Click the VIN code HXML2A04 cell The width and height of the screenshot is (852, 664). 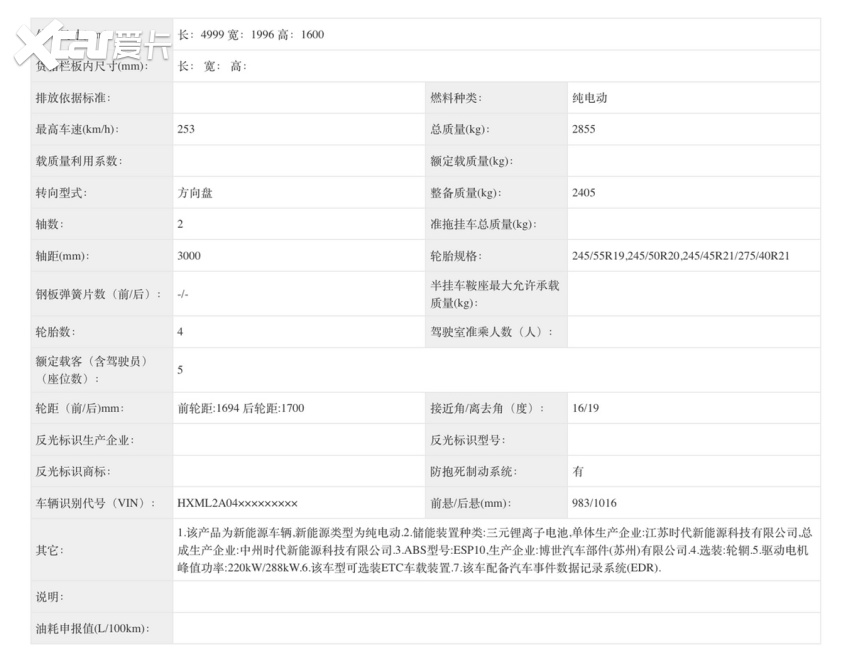point(235,502)
